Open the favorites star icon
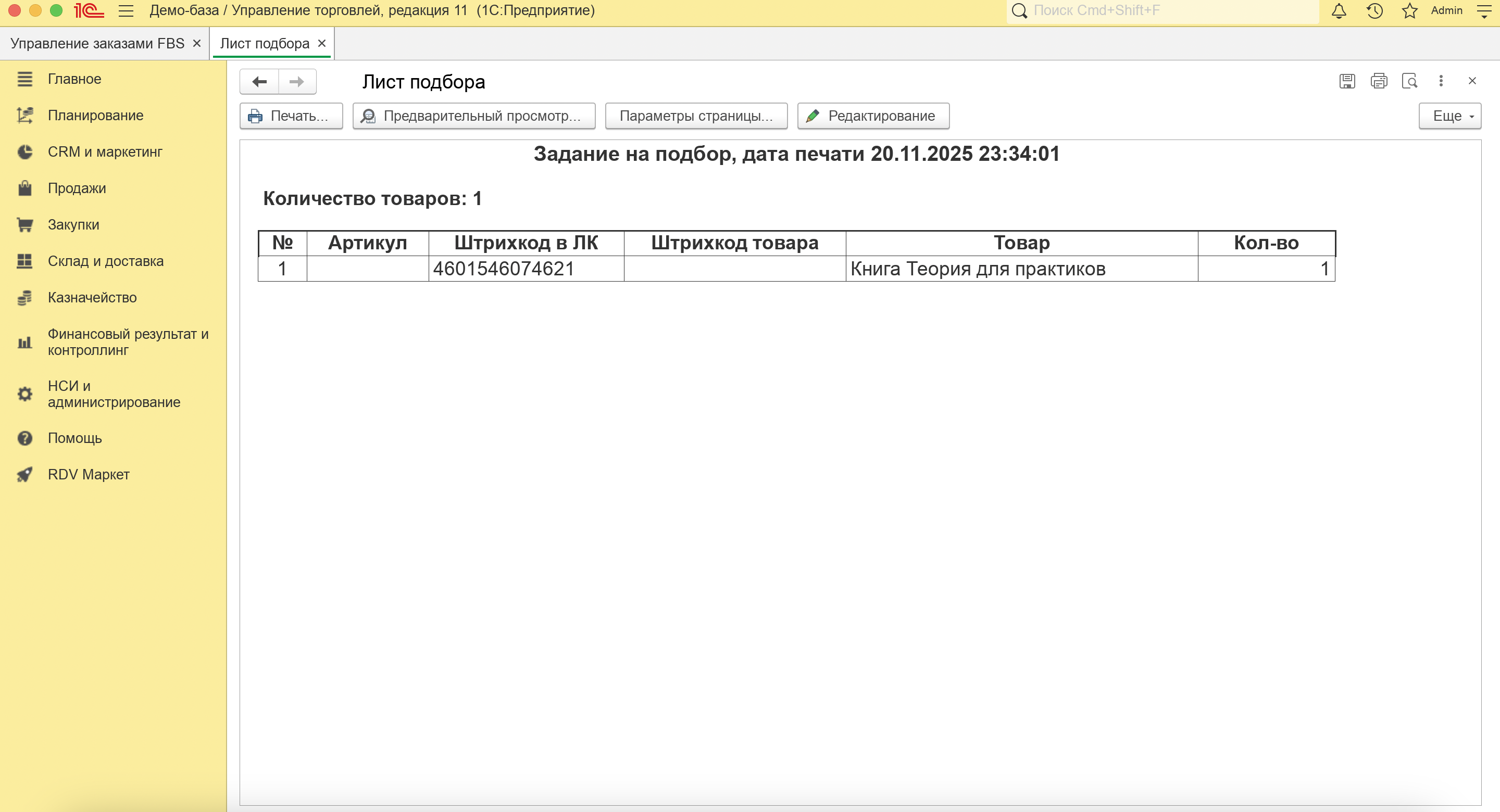The height and width of the screenshot is (812, 1500). (1409, 11)
